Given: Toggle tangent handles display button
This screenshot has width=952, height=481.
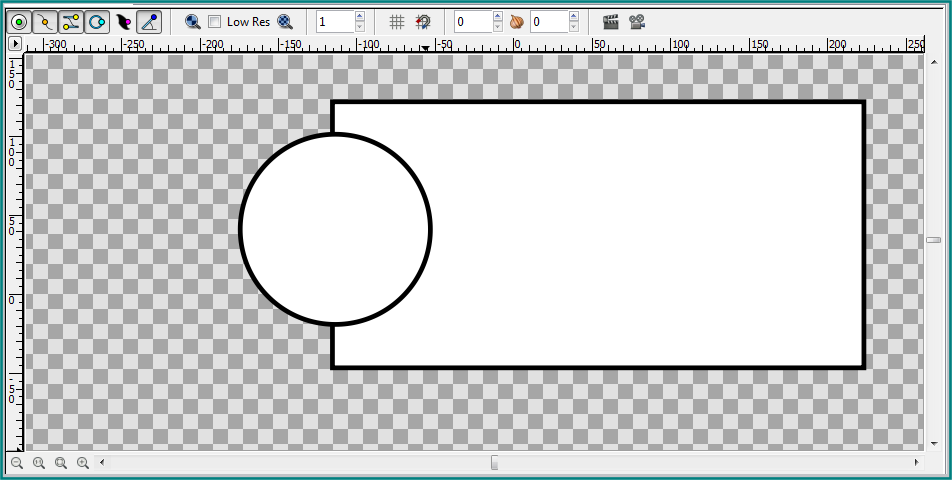Looking at the screenshot, I should click(71, 22).
